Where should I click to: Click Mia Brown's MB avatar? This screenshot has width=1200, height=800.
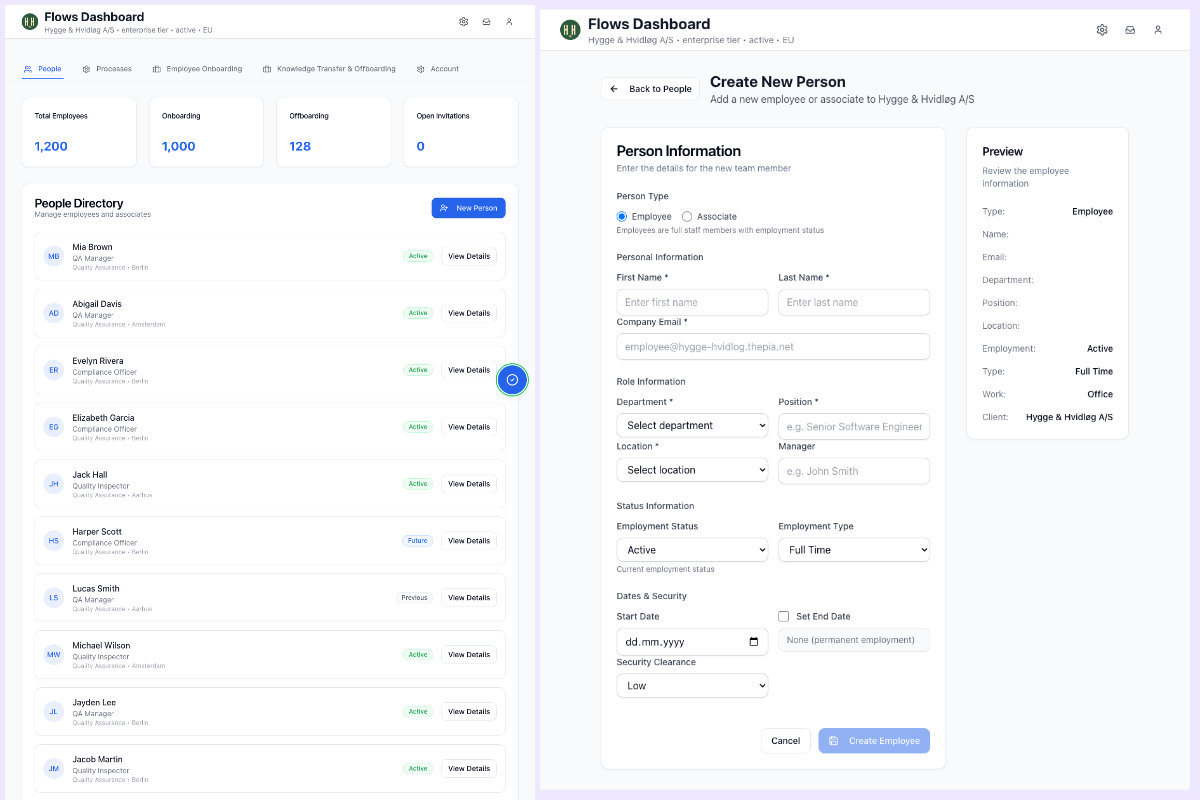pos(54,256)
